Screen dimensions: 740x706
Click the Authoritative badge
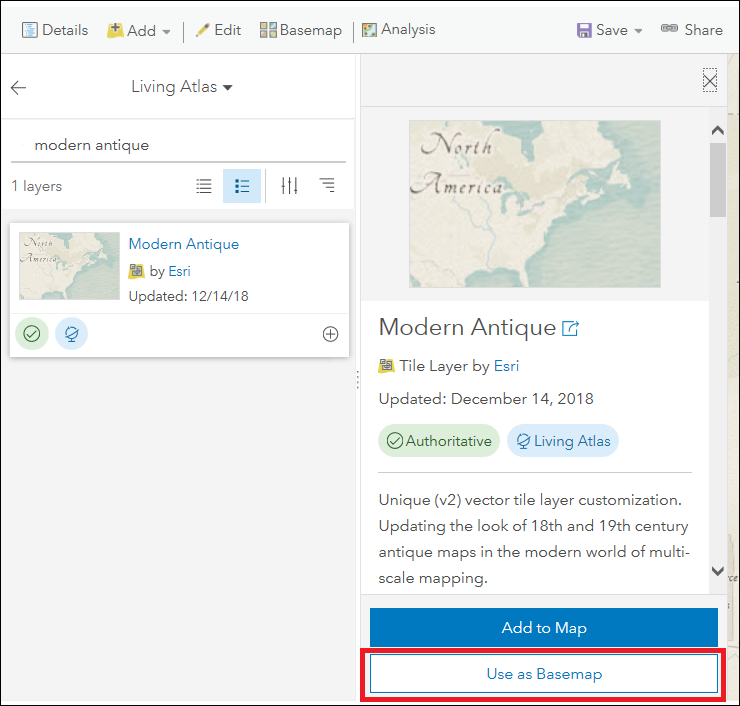(x=439, y=441)
